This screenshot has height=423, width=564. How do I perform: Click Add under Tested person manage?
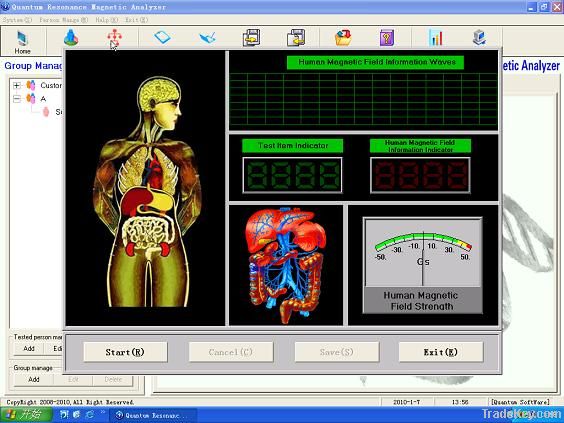[x=29, y=348]
